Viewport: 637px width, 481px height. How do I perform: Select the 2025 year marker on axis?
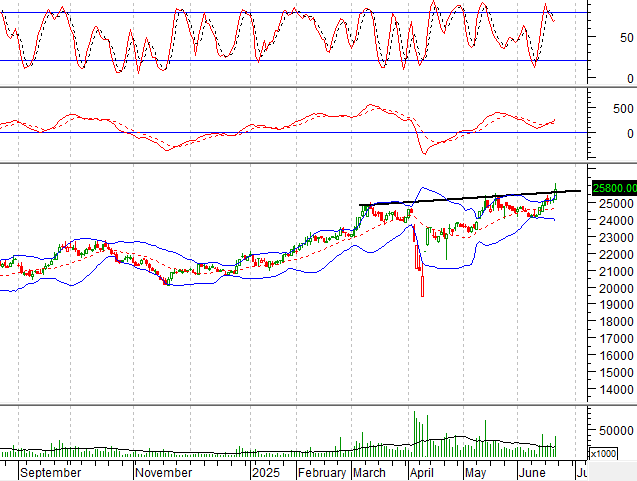265,471
